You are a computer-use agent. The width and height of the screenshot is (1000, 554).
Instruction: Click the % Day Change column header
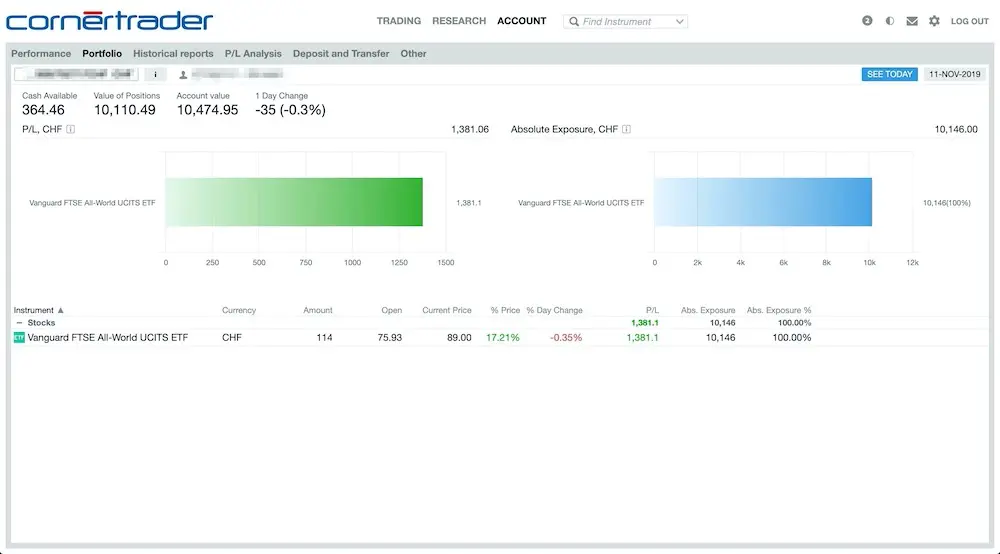click(x=554, y=310)
